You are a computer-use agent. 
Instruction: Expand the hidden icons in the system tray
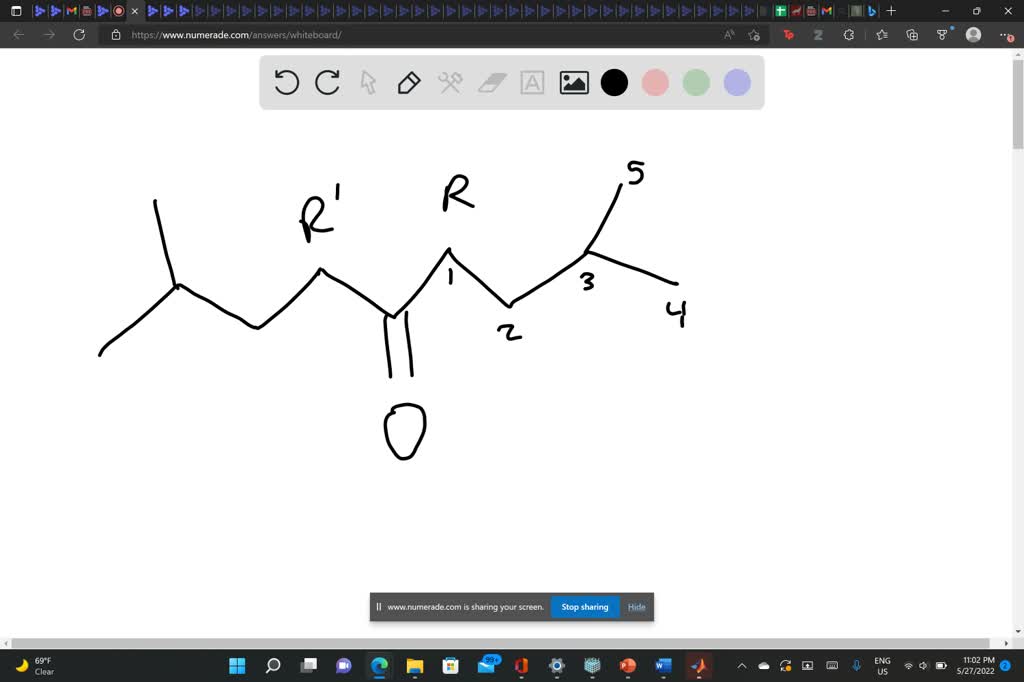(741, 666)
